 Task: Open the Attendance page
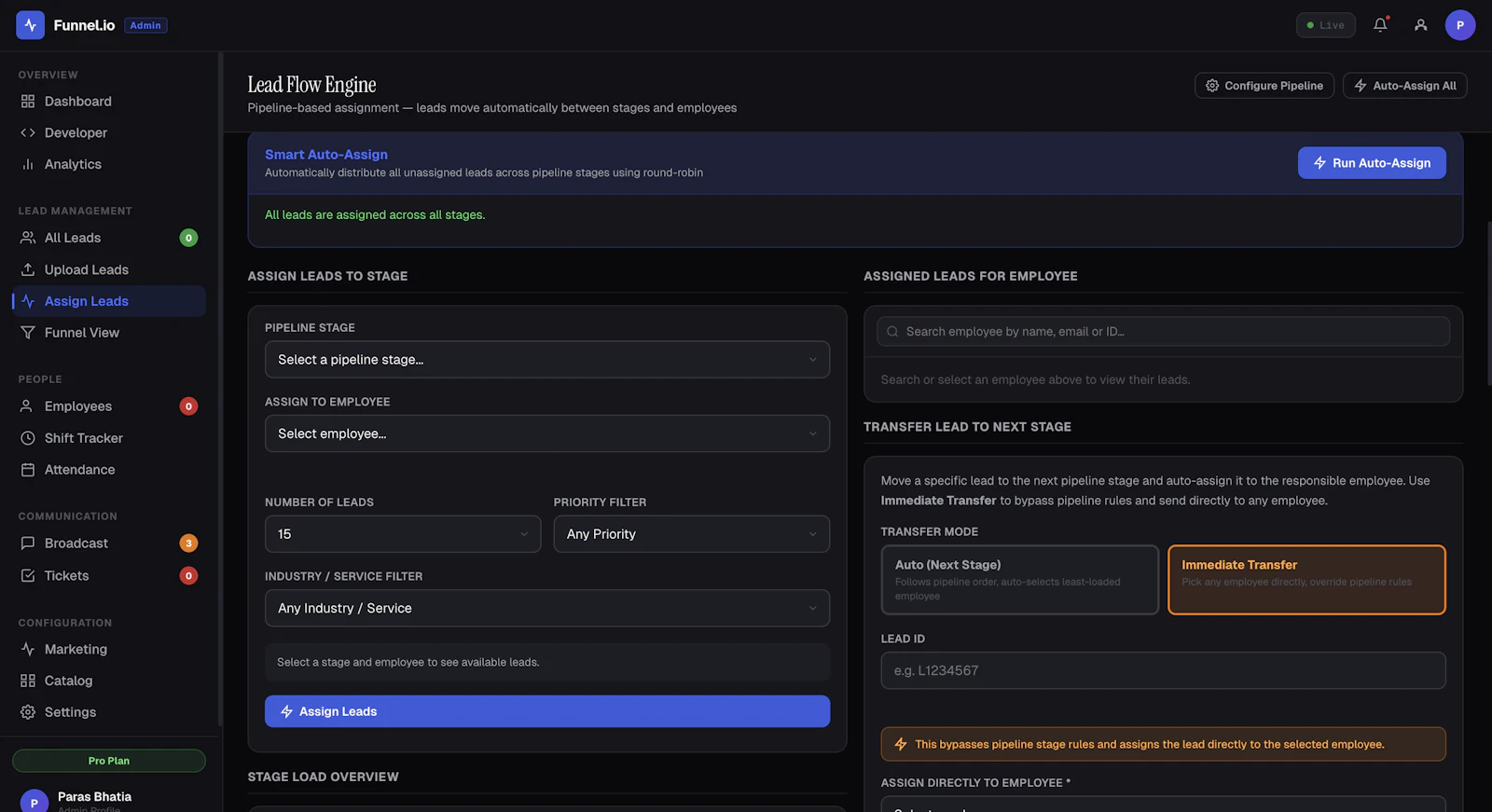pos(109,470)
